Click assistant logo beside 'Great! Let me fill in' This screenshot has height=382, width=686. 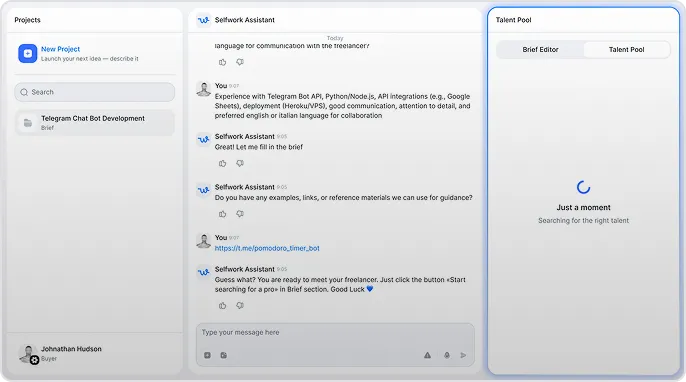click(203, 140)
